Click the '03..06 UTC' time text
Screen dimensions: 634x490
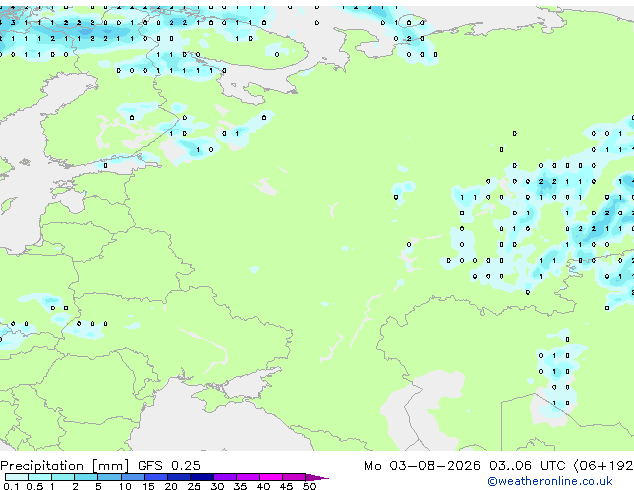527,466
